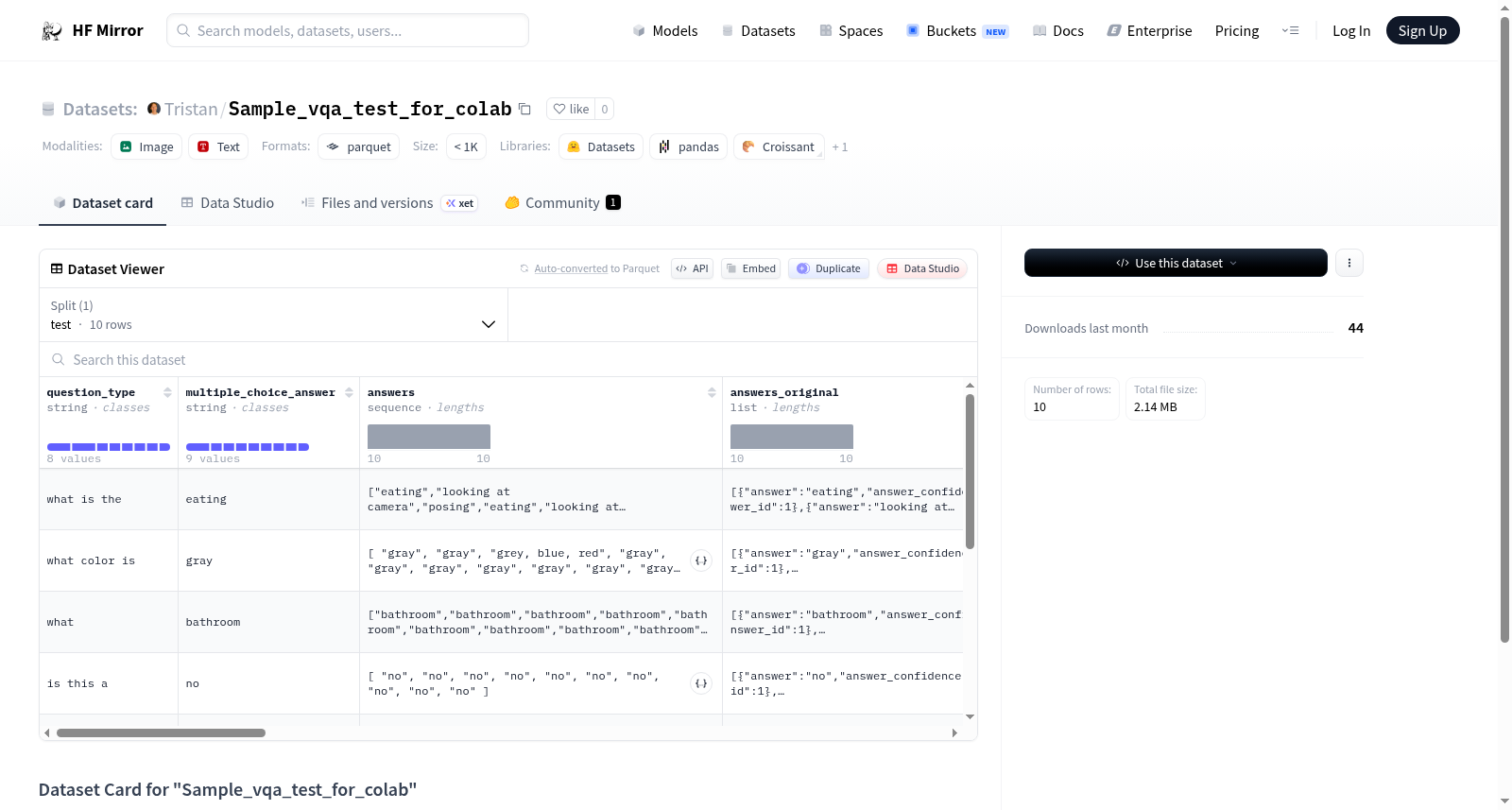Click multiple_choice_answer distribution bar
Image resolution: width=1512 pixels, height=810 pixels.
point(248,447)
